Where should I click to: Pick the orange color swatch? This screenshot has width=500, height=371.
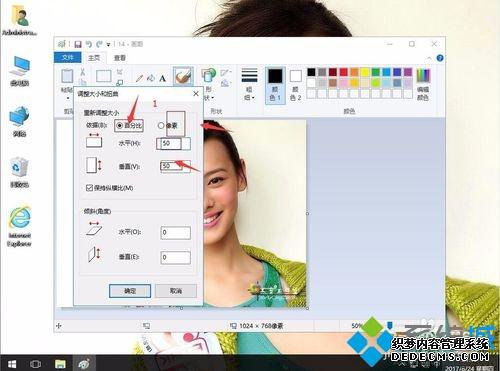354,72
